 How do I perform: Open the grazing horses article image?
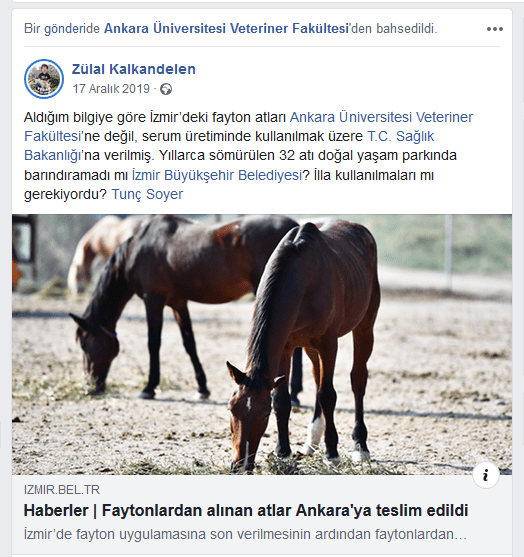click(262, 345)
